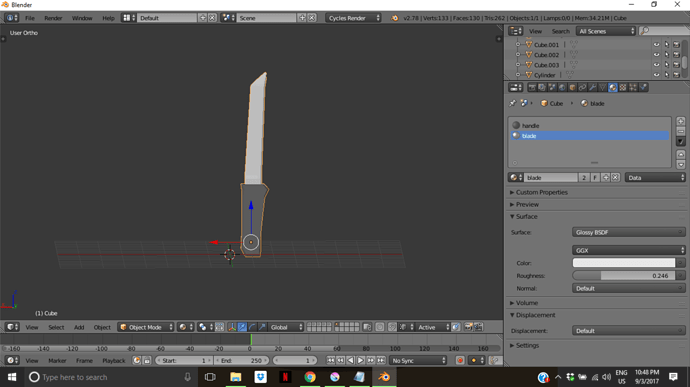Viewport: 690px width, 387px height.
Task: Open the World properties tab
Action: (562, 88)
